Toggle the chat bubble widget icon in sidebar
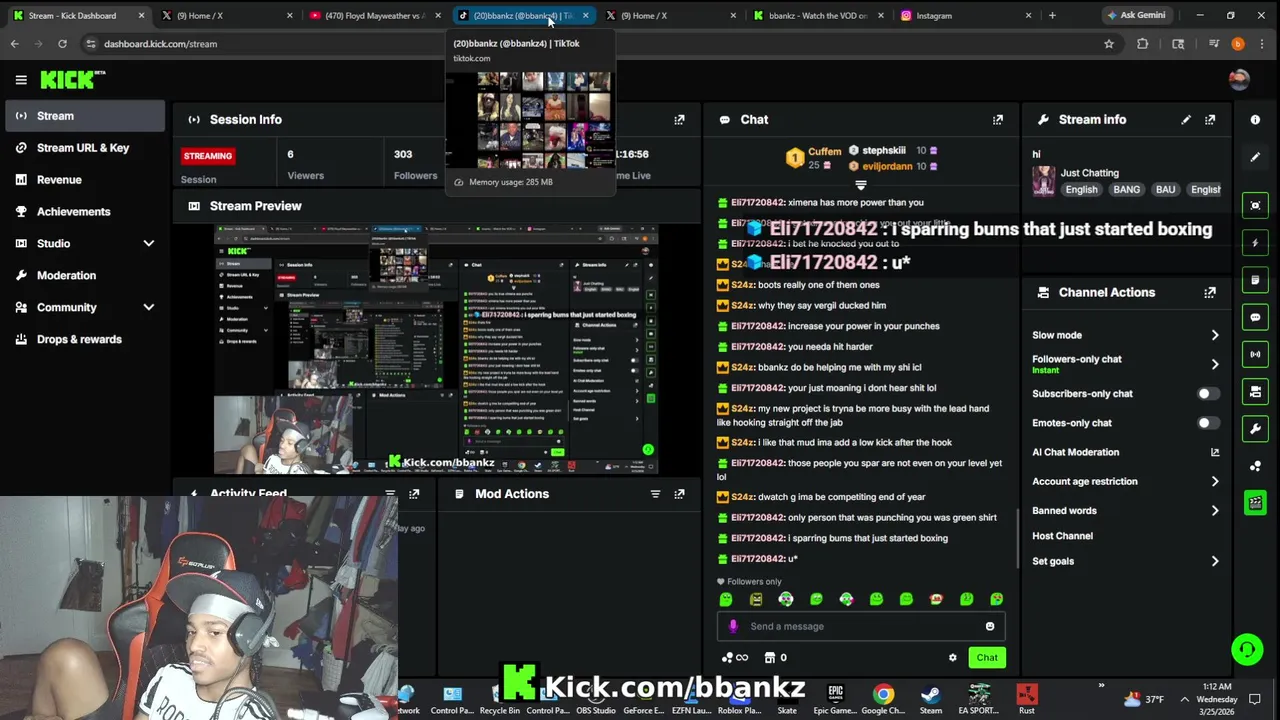The image size is (1280, 720). [x=1255, y=317]
